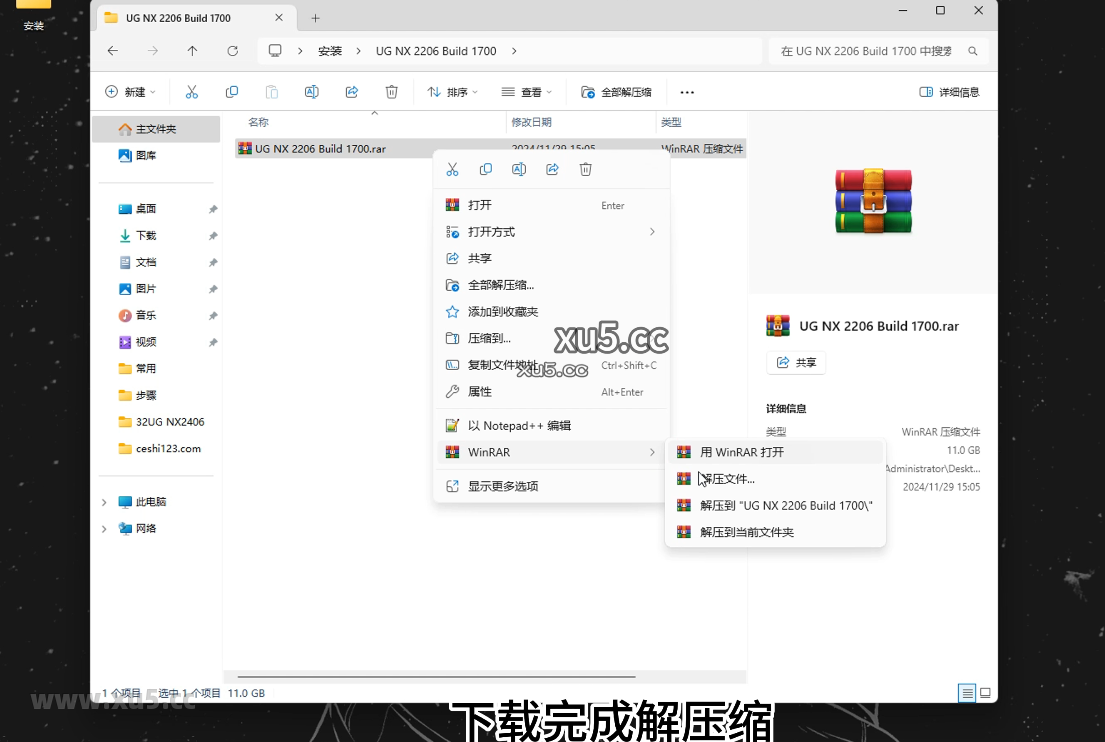Open the 排序 sort dropdown

coord(453,91)
